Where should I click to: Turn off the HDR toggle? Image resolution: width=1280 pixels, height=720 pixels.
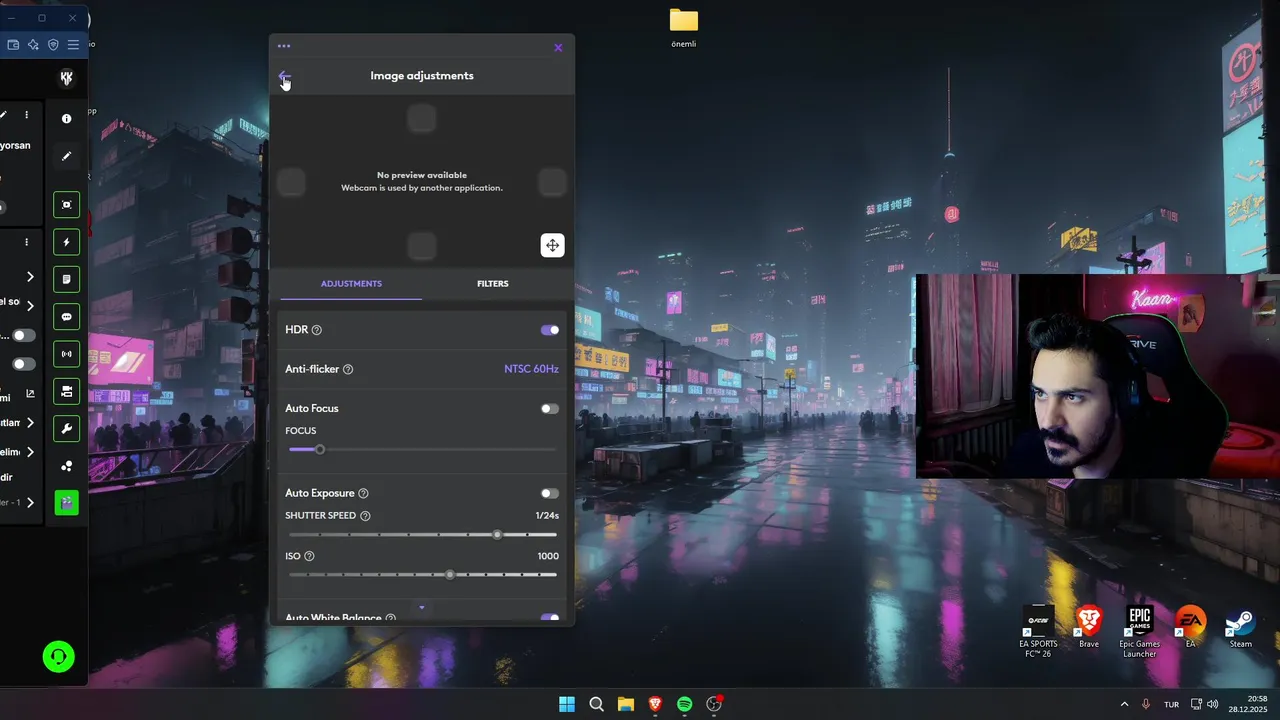coord(550,330)
